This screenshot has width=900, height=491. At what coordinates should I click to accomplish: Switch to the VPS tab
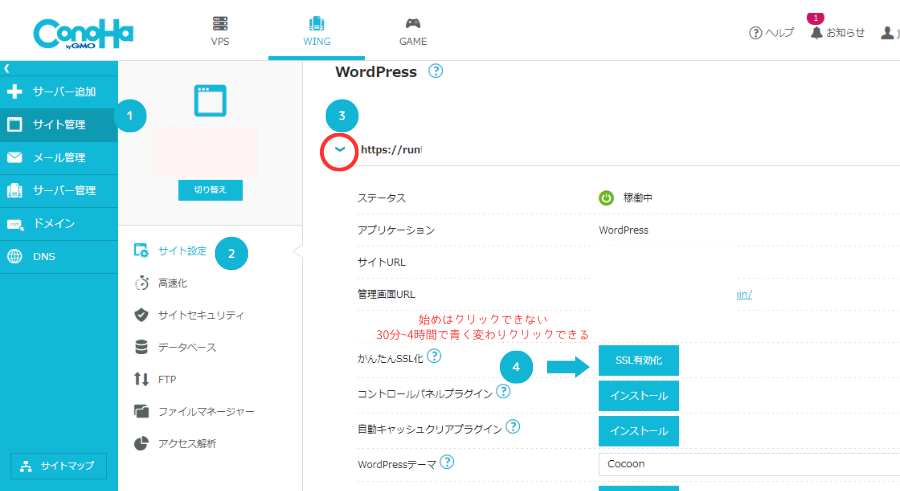click(220, 32)
